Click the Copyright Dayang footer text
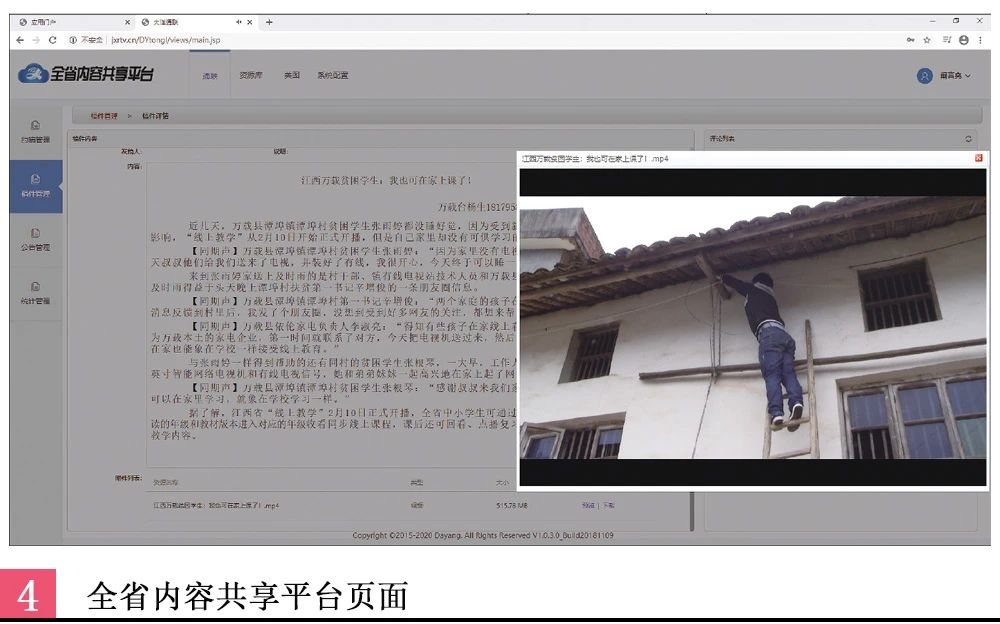 click(x=483, y=535)
